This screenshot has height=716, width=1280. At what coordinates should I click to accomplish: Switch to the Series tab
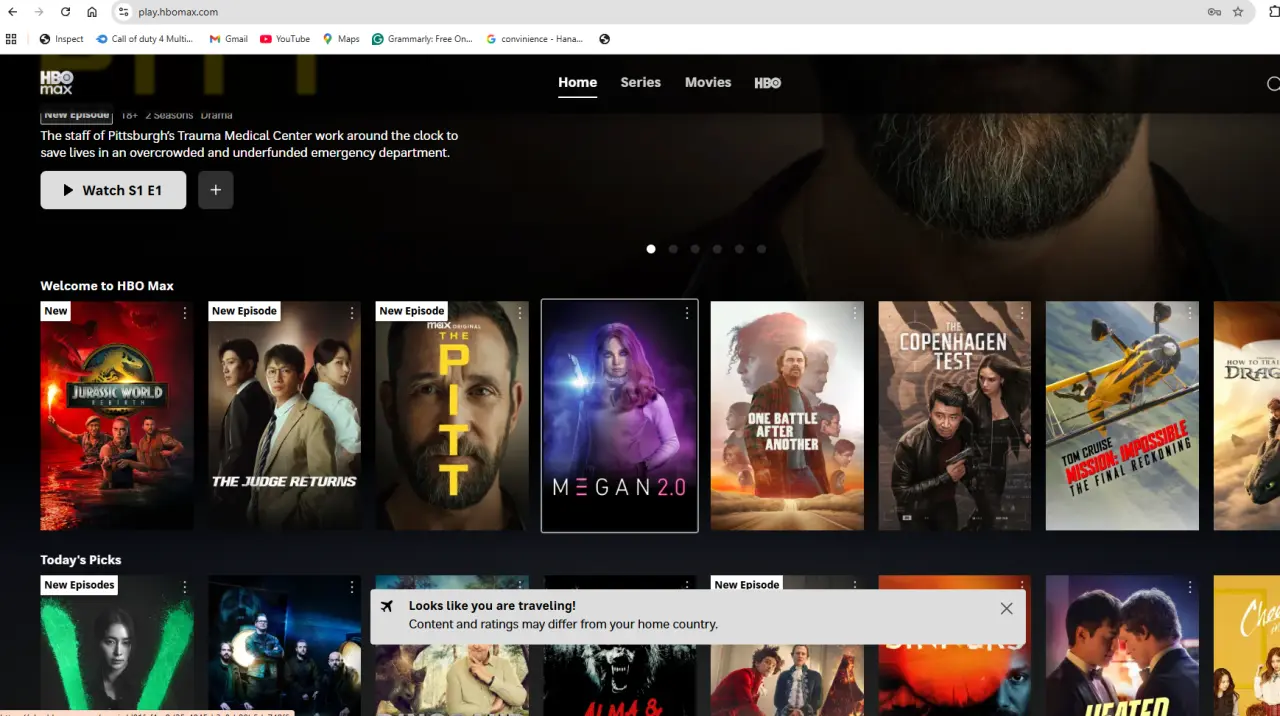tap(640, 83)
